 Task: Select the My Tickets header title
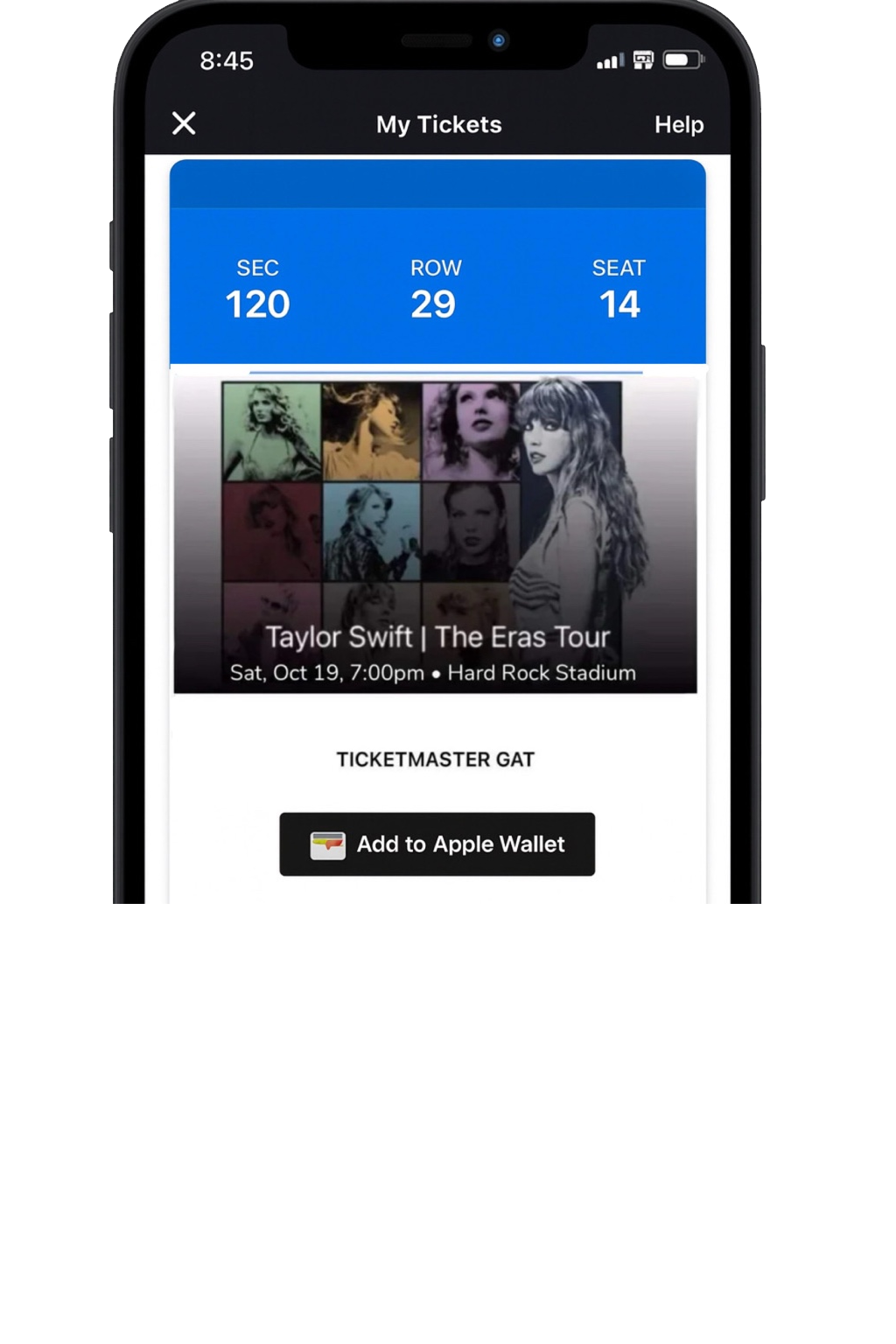coord(439,124)
